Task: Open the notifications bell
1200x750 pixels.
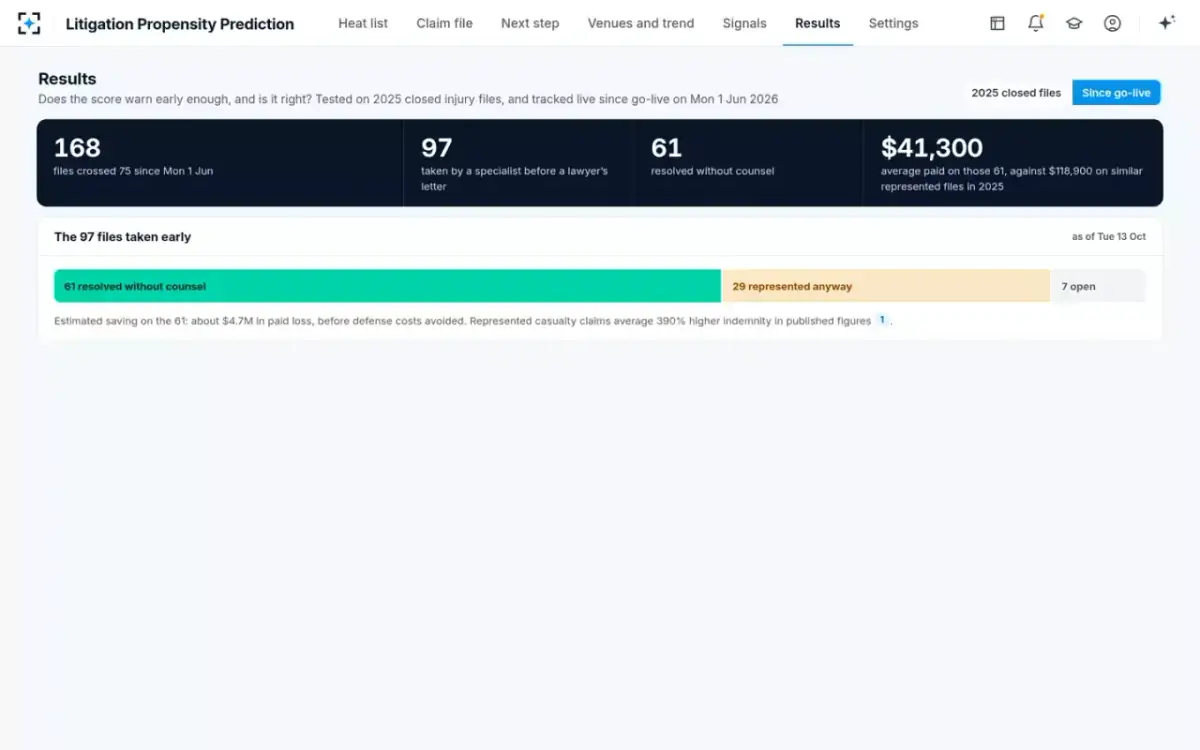Action: 1036,23
